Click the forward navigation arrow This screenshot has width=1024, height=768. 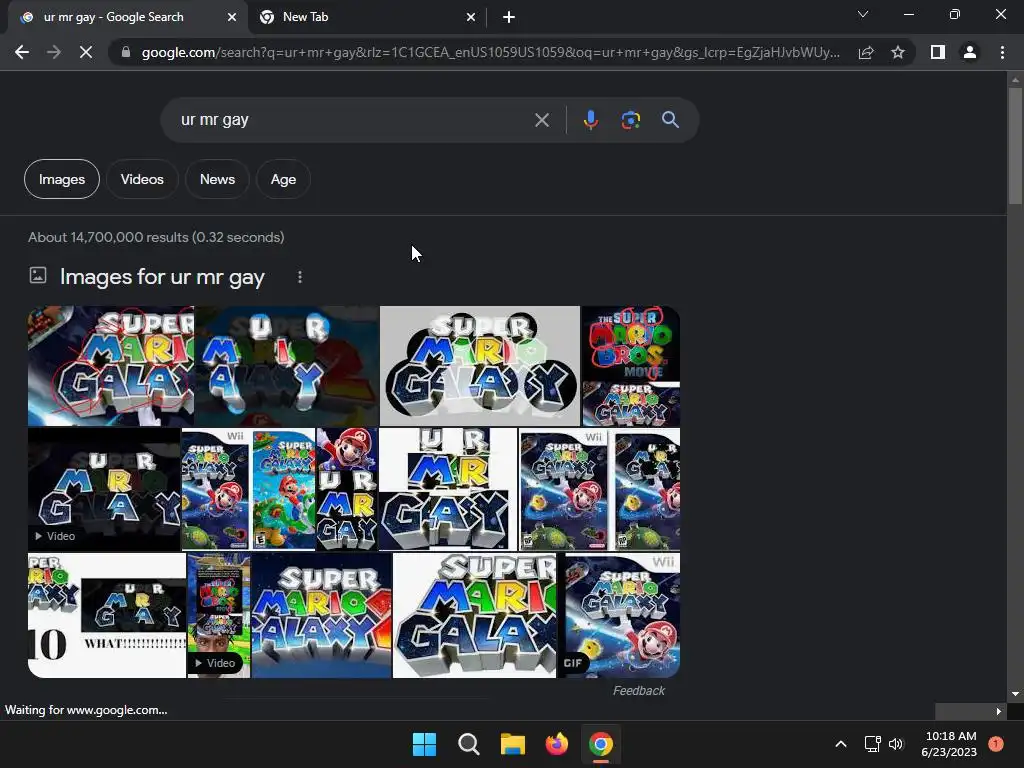pyautogui.click(x=54, y=52)
